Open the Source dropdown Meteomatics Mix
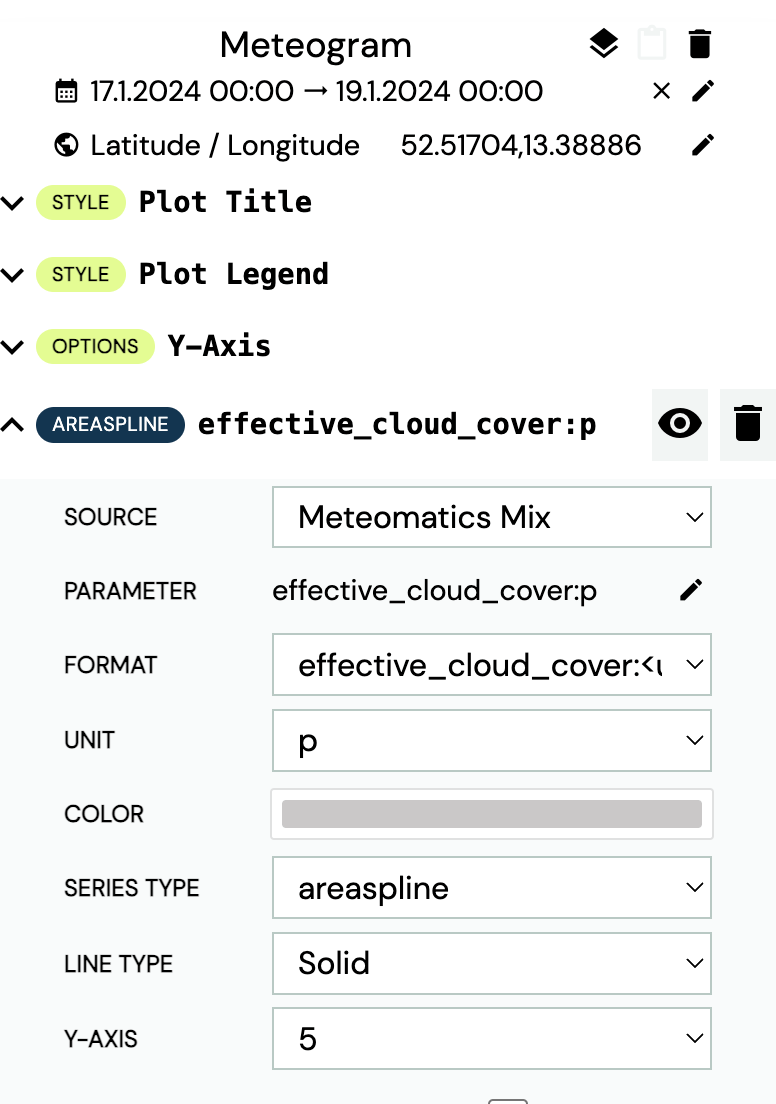This screenshot has width=776, height=1104. coord(491,517)
